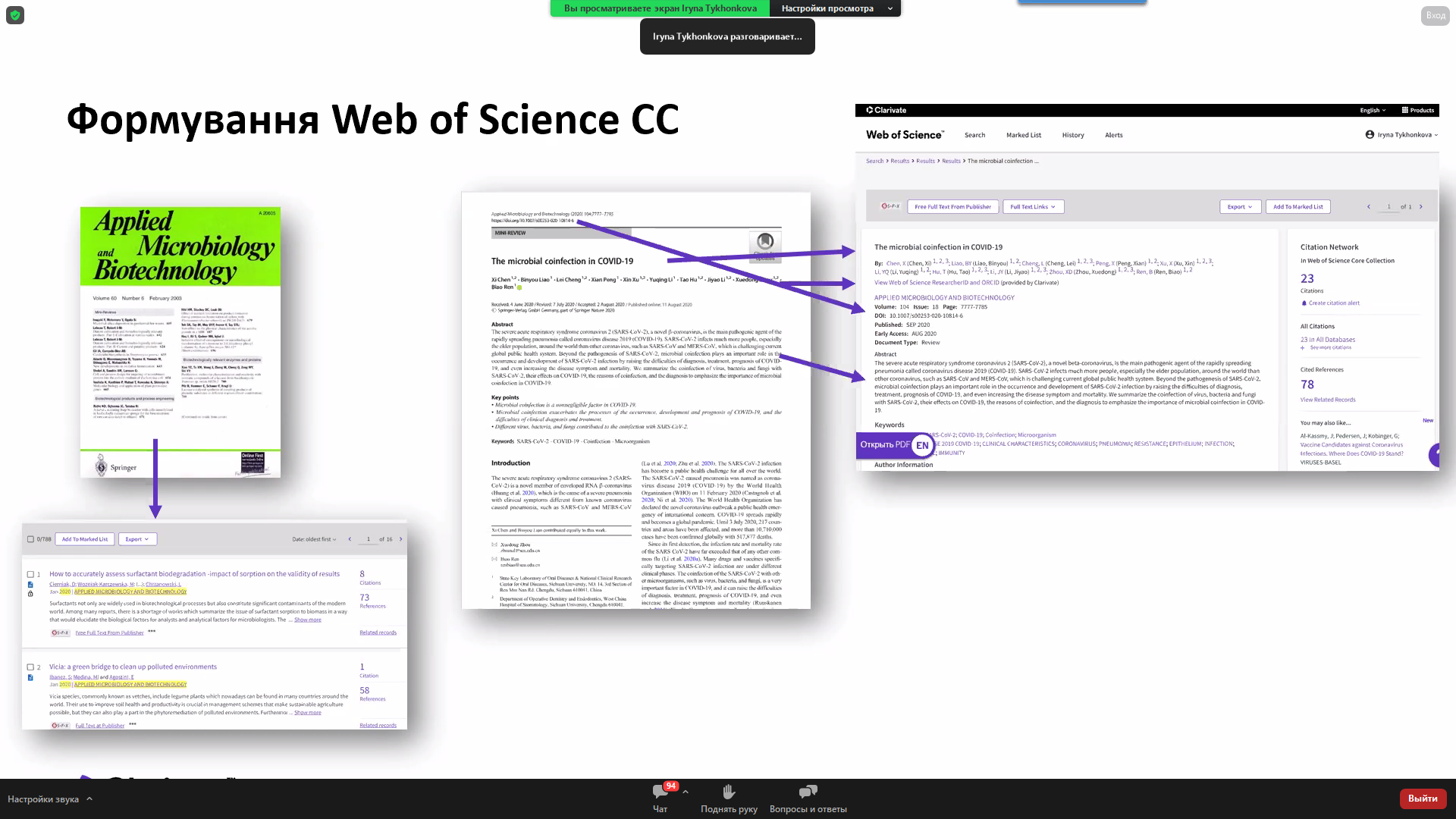Click the S-F-X icon in record toolbar
Viewport: 1456px width, 819px height.
pos(890,206)
